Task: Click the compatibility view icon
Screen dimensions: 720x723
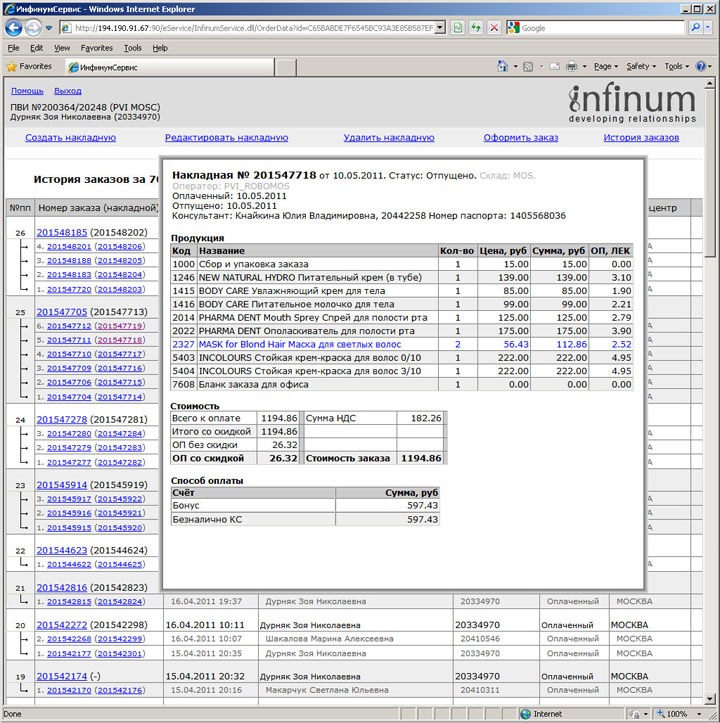Action: pyautogui.click(x=458, y=28)
